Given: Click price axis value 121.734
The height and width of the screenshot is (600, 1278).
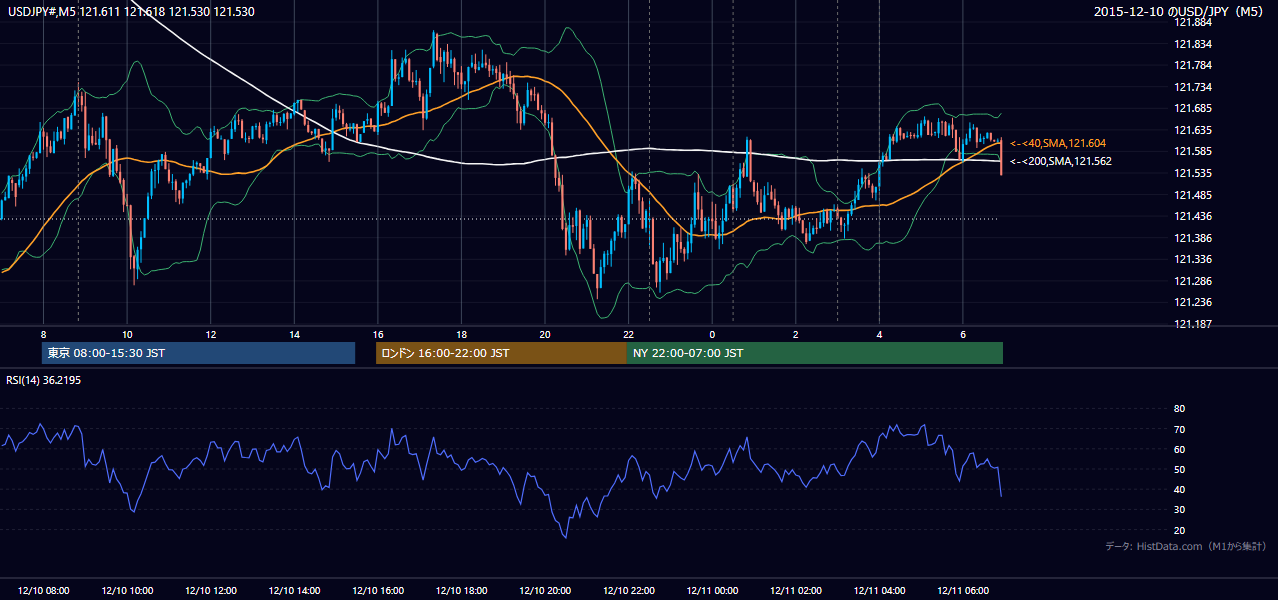Looking at the screenshot, I should pos(1194,87).
